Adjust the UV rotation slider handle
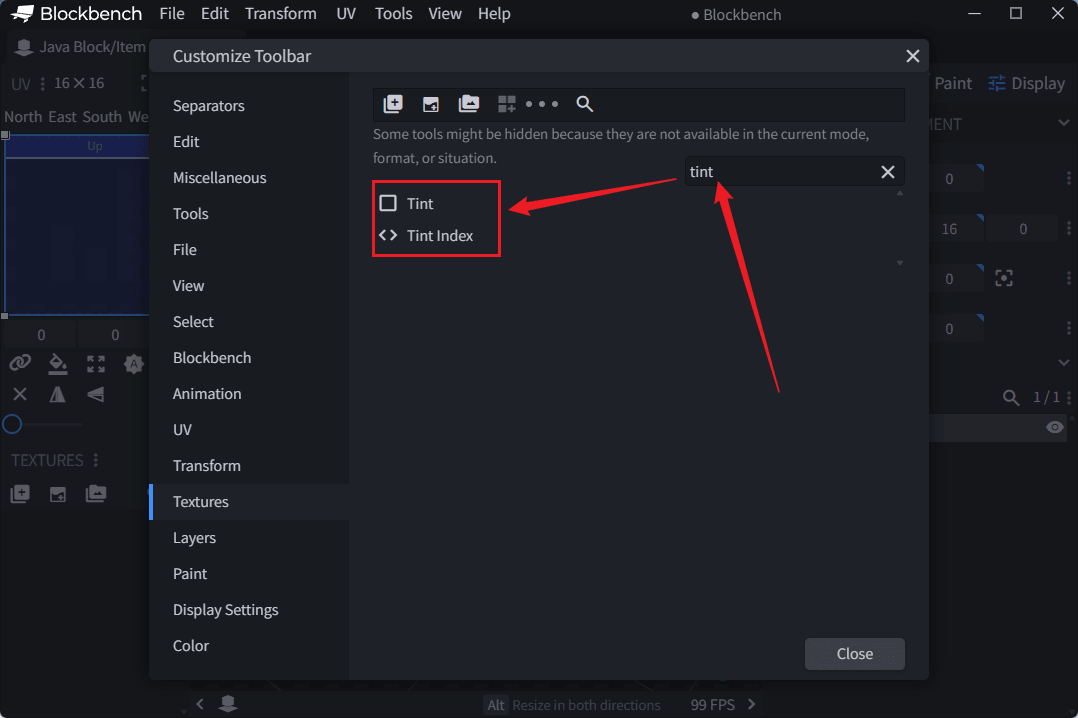Screen dimensions: 1078x718 click(x=12, y=424)
